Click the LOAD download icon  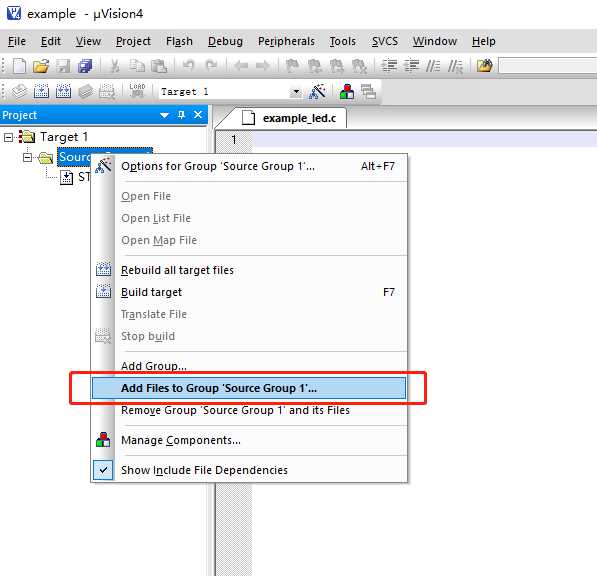pyautogui.click(x=137, y=91)
